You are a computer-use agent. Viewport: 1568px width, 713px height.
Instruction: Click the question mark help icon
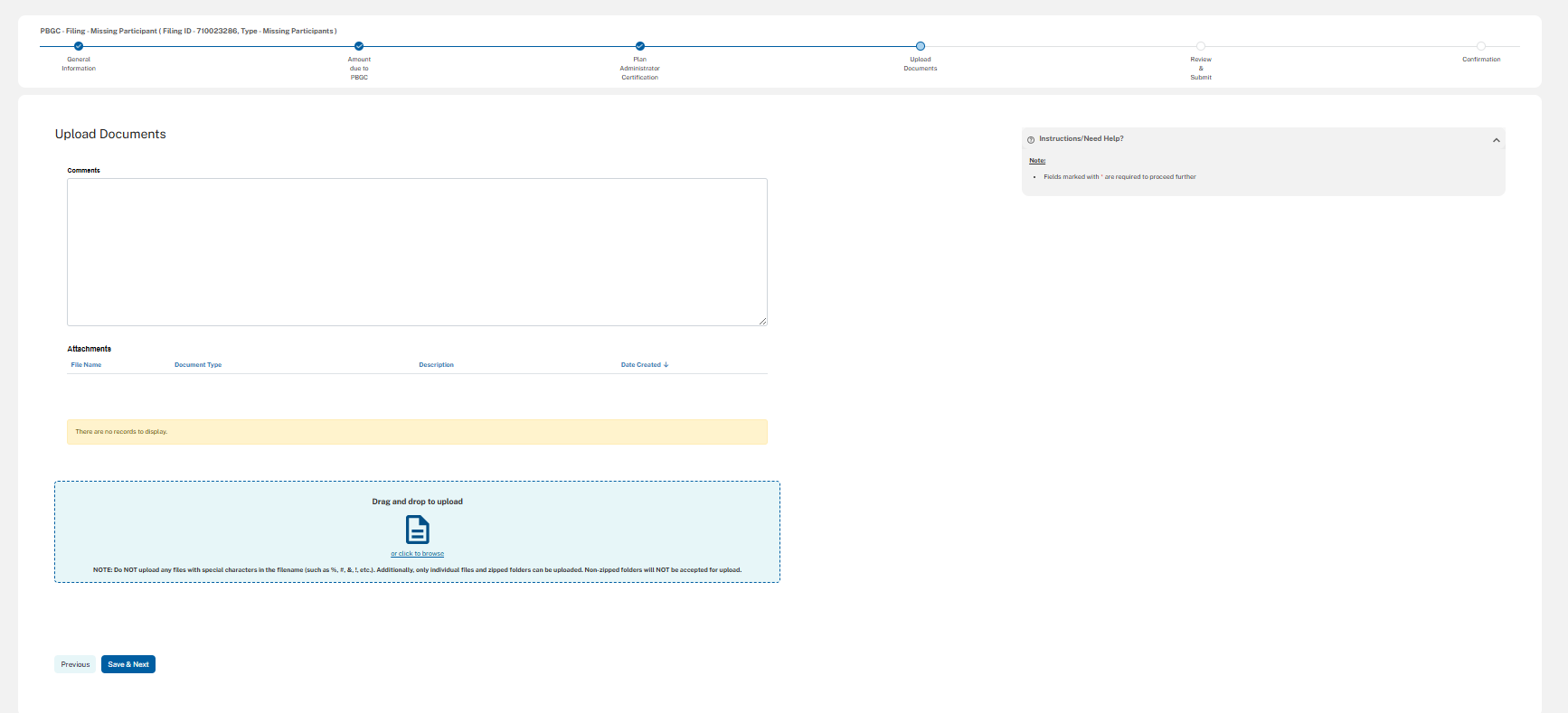[1031, 139]
